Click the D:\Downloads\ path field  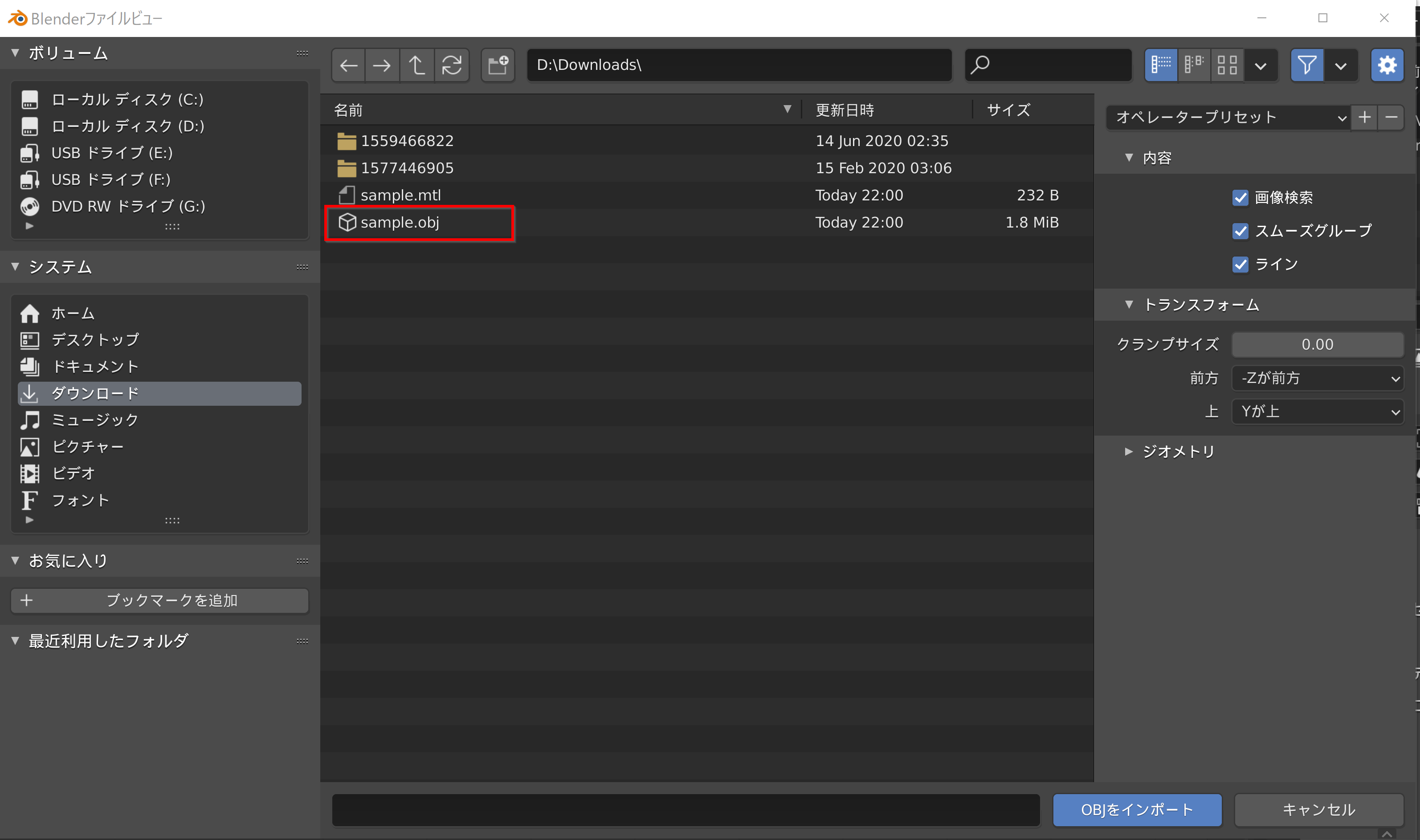coord(739,65)
